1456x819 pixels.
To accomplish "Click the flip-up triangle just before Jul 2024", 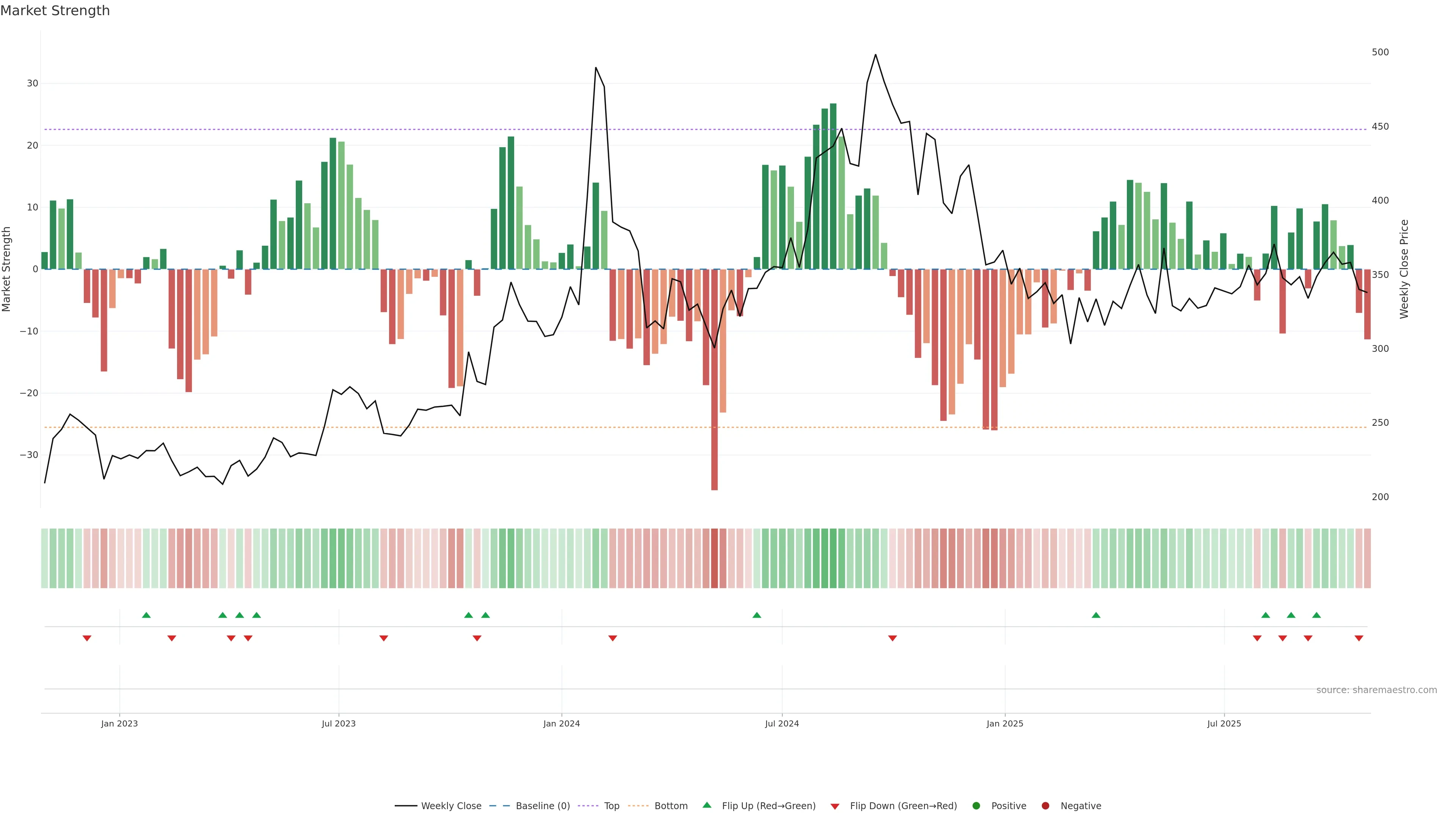I will point(757,615).
